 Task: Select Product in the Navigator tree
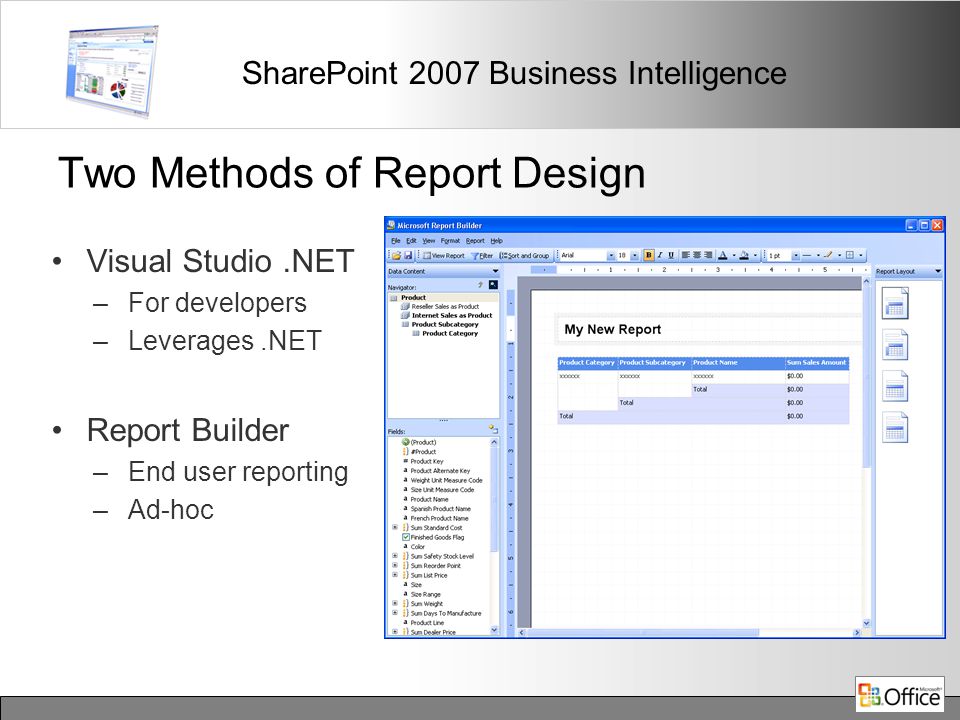point(413,297)
